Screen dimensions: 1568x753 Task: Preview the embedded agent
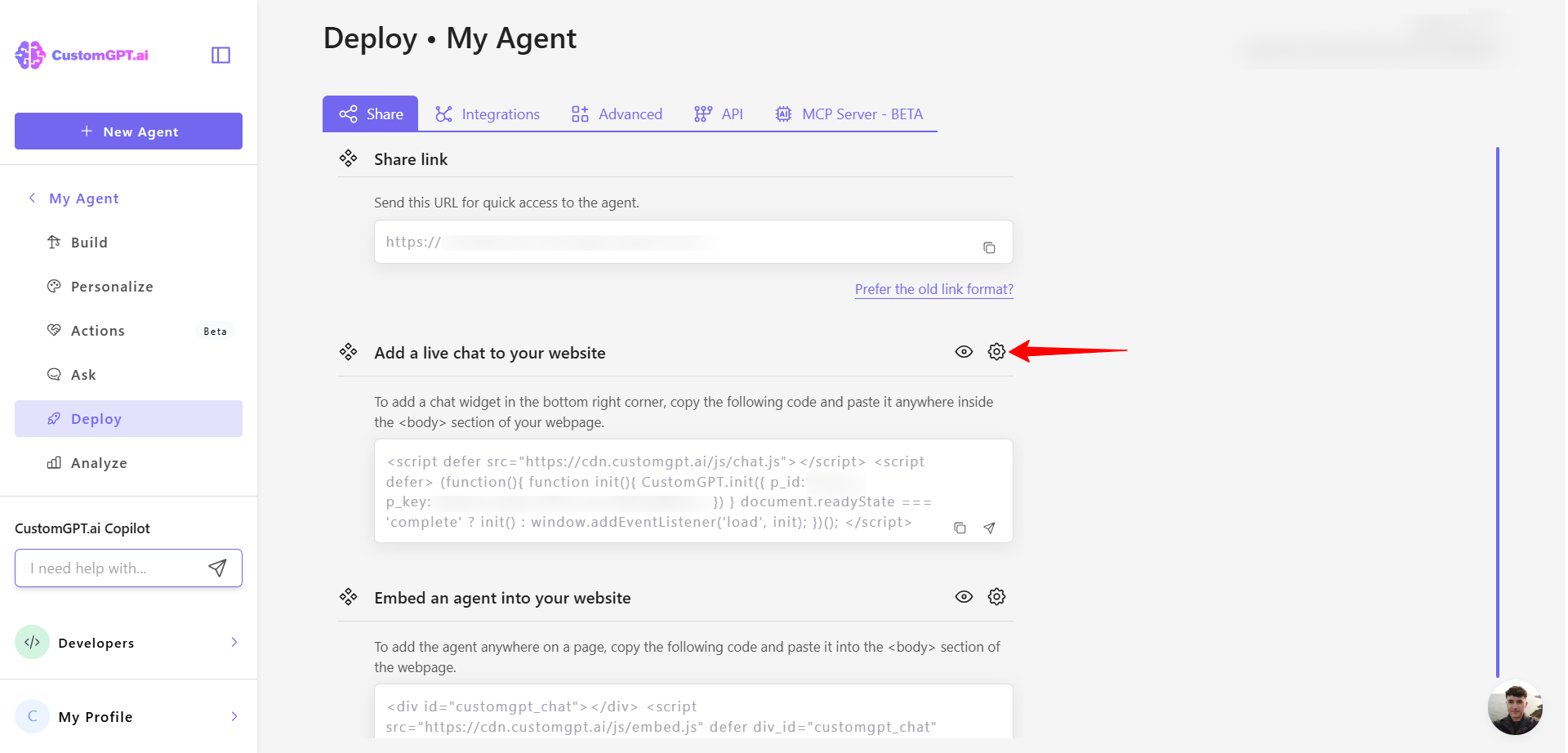tap(964, 597)
